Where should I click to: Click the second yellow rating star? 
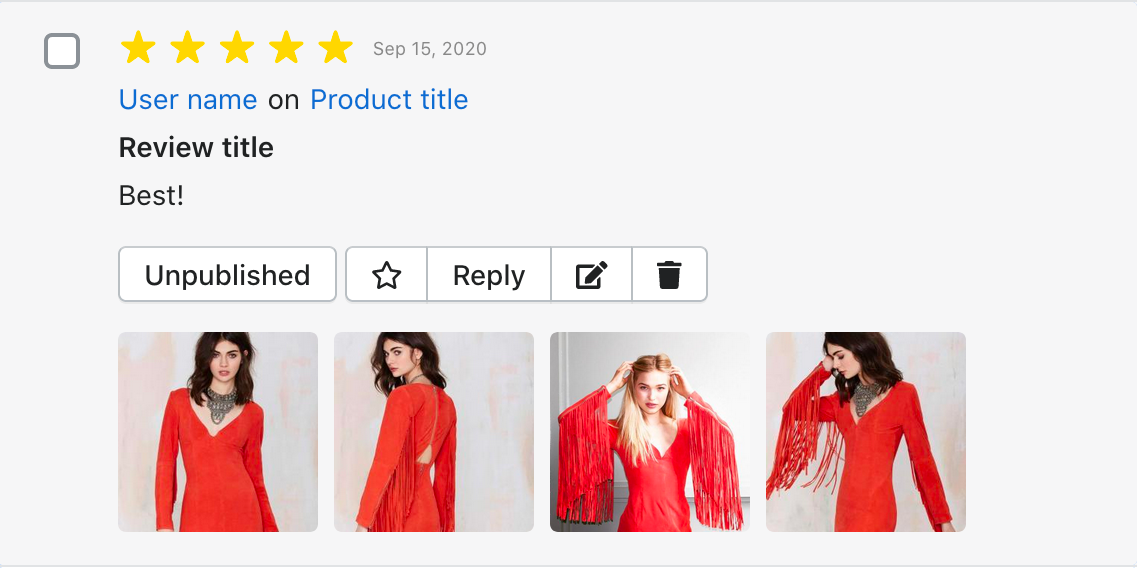point(187,48)
